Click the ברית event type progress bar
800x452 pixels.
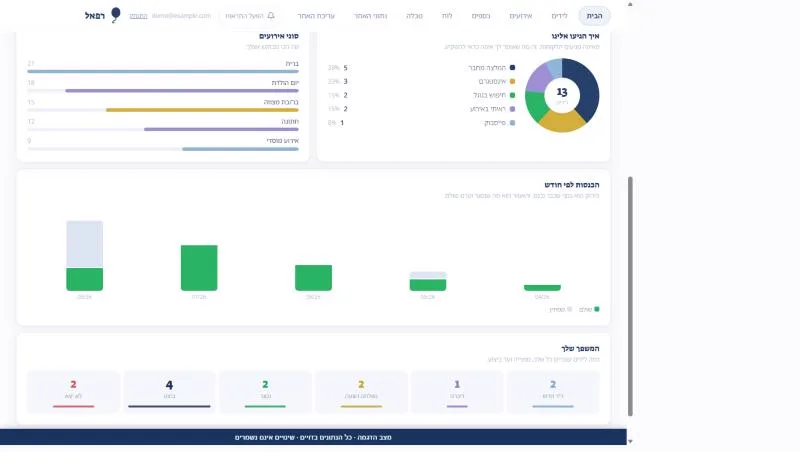point(163,71)
